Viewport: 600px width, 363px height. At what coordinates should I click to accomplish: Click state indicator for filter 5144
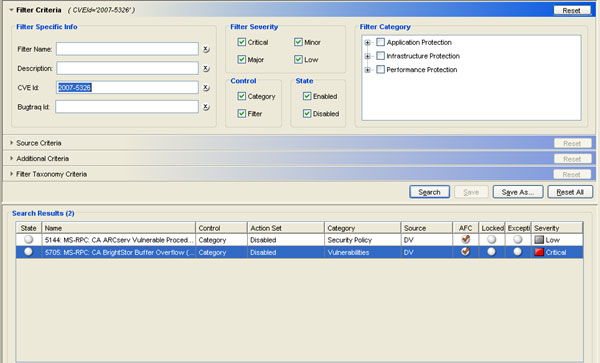(x=28, y=239)
